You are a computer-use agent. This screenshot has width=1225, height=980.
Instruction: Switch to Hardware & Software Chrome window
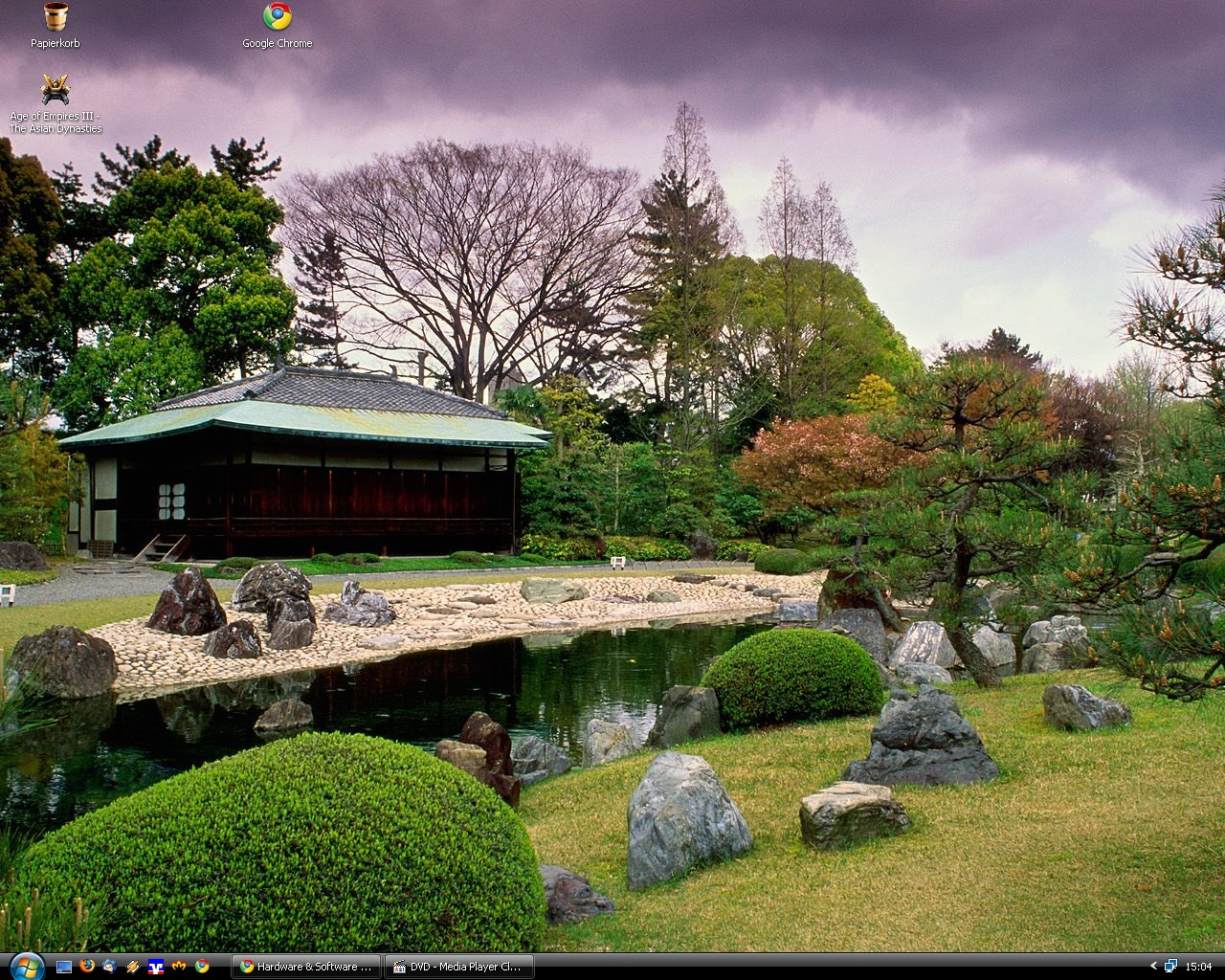(x=306, y=967)
